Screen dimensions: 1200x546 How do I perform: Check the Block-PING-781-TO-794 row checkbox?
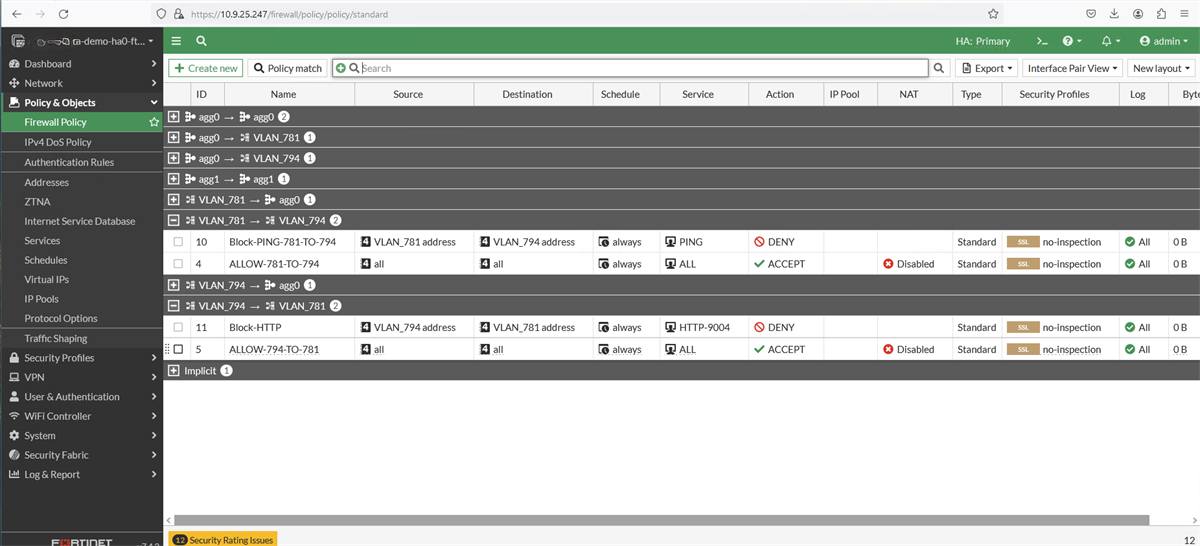pos(178,242)
